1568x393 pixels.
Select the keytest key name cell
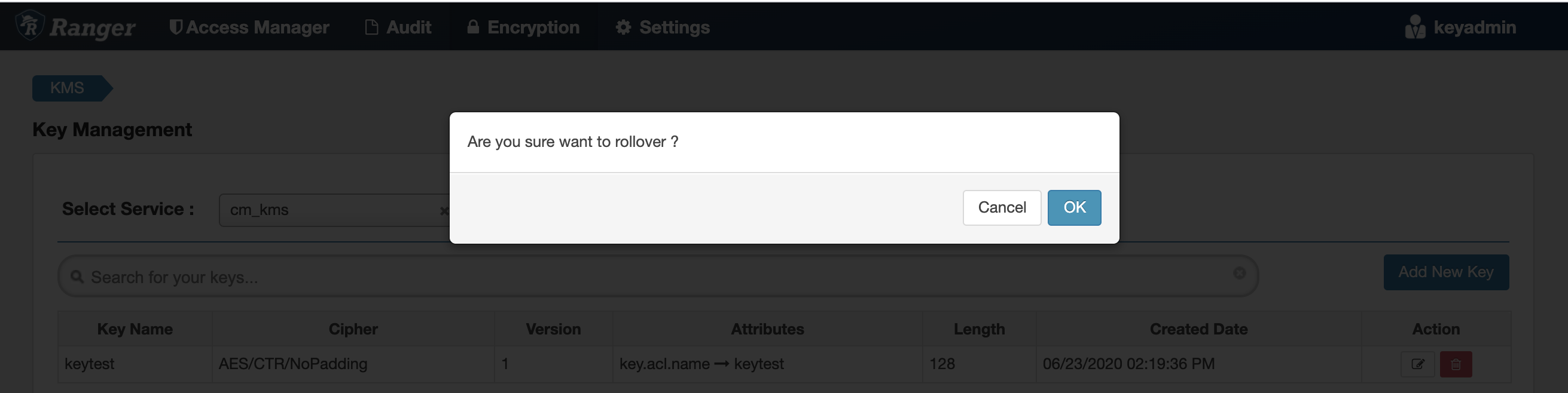coord(90,364)
